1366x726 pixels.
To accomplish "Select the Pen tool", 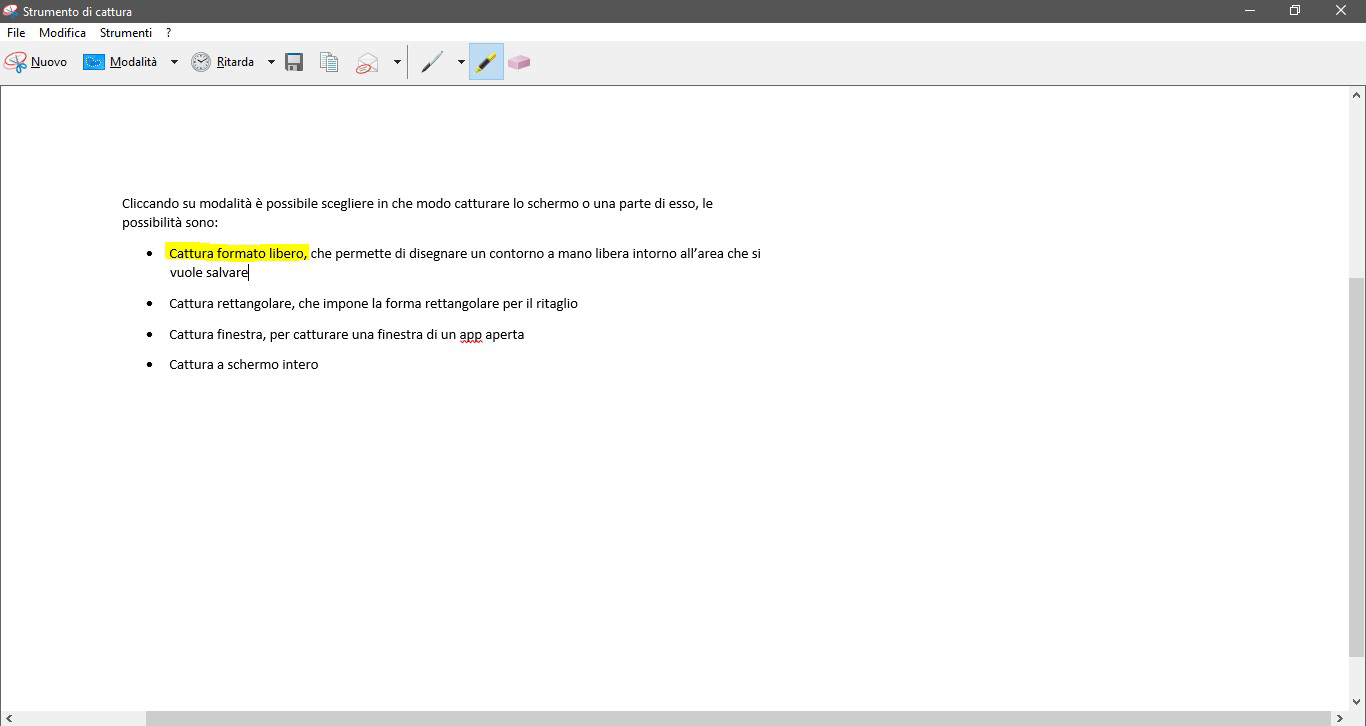I will [x=433, y=61].
